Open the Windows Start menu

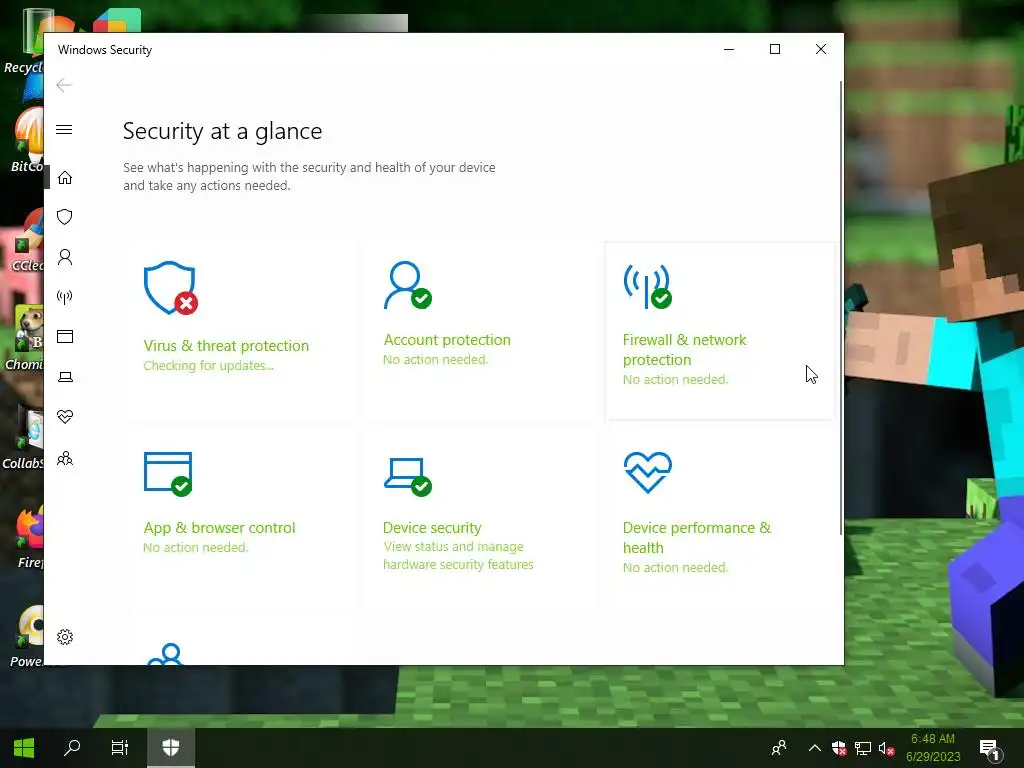(24, 748)
